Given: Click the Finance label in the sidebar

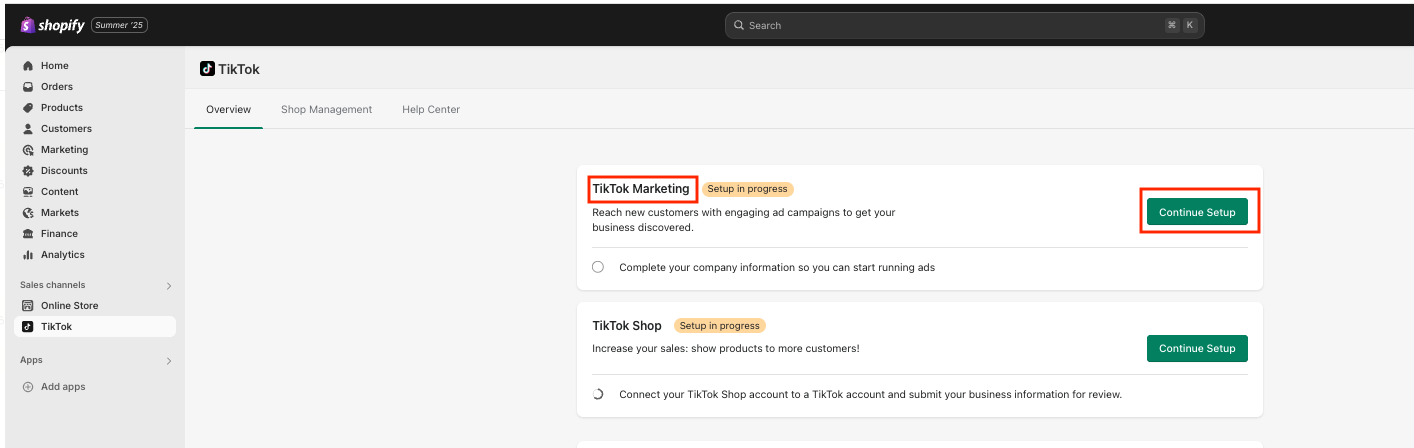Looking at the screenshot, I should pyautogui.click(x=59, y=234).
